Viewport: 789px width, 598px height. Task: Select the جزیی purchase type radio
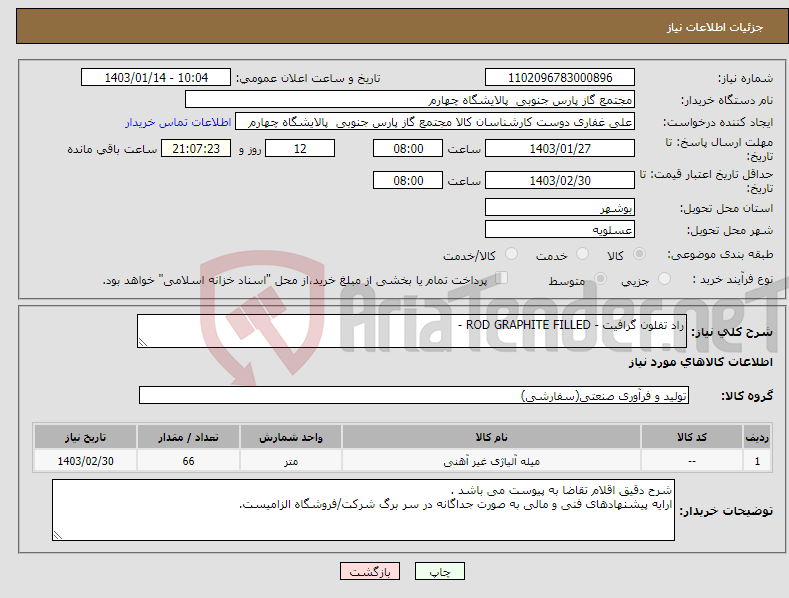(x=664, y=279)
